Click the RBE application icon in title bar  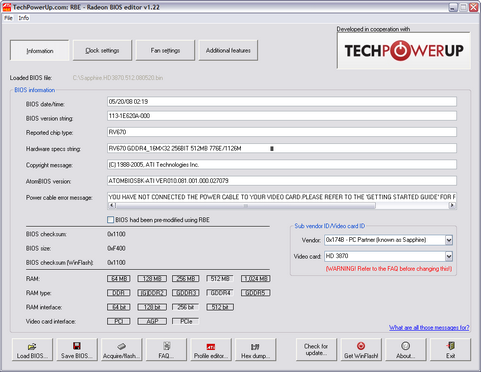click(x=6, y=7)
